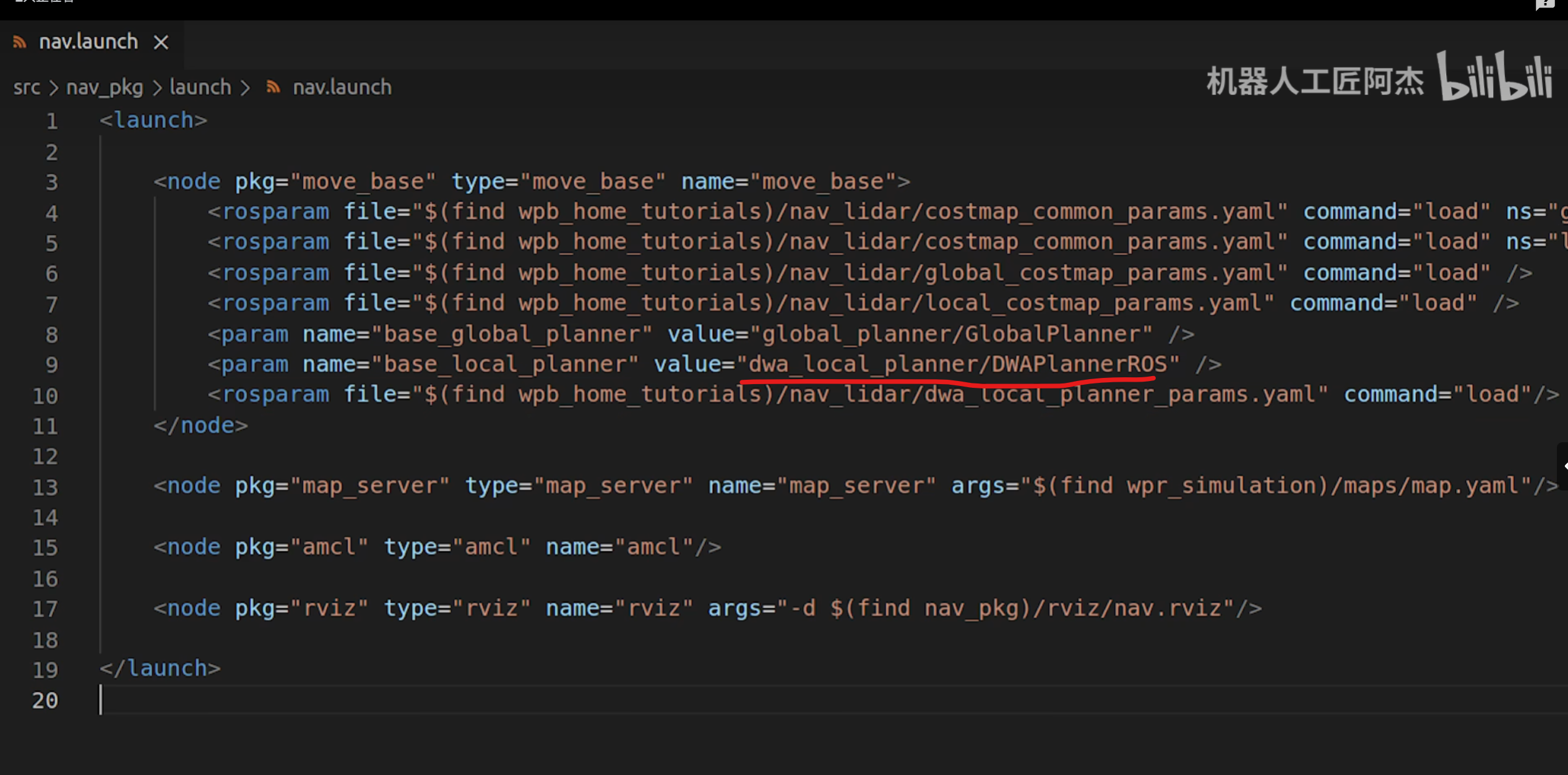
Task: Open the launch folder breadcrumb segment
Action: [200, 87]
